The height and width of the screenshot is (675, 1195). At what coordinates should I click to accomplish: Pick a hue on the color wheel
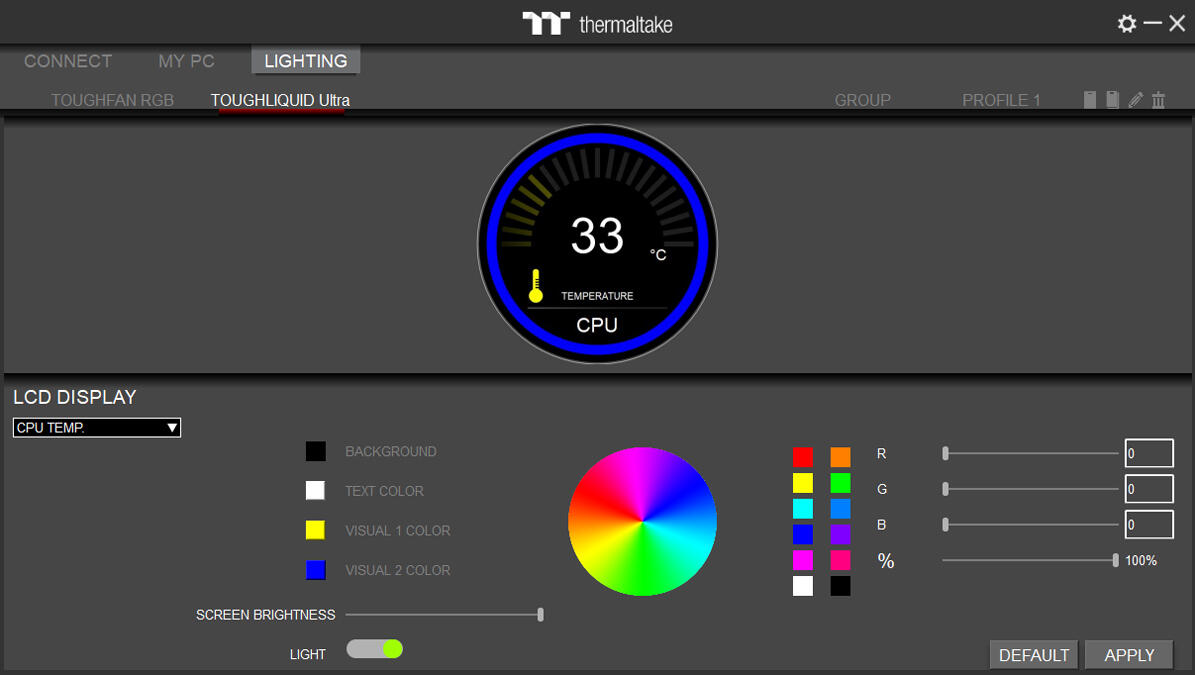point(642,522)
